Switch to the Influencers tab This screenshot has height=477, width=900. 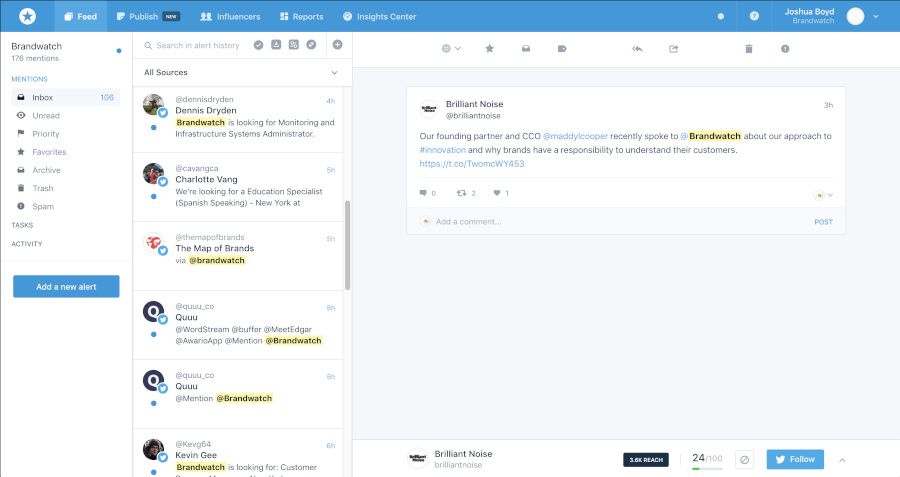230,16
